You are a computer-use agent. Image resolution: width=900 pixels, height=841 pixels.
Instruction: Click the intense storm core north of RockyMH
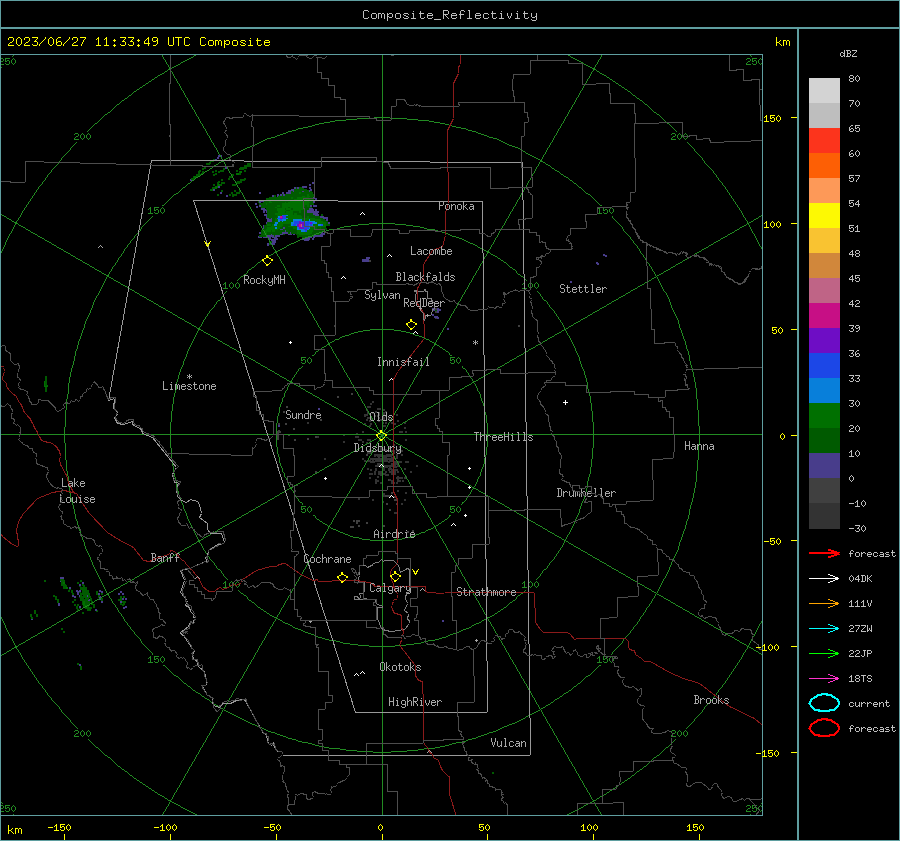300,225
